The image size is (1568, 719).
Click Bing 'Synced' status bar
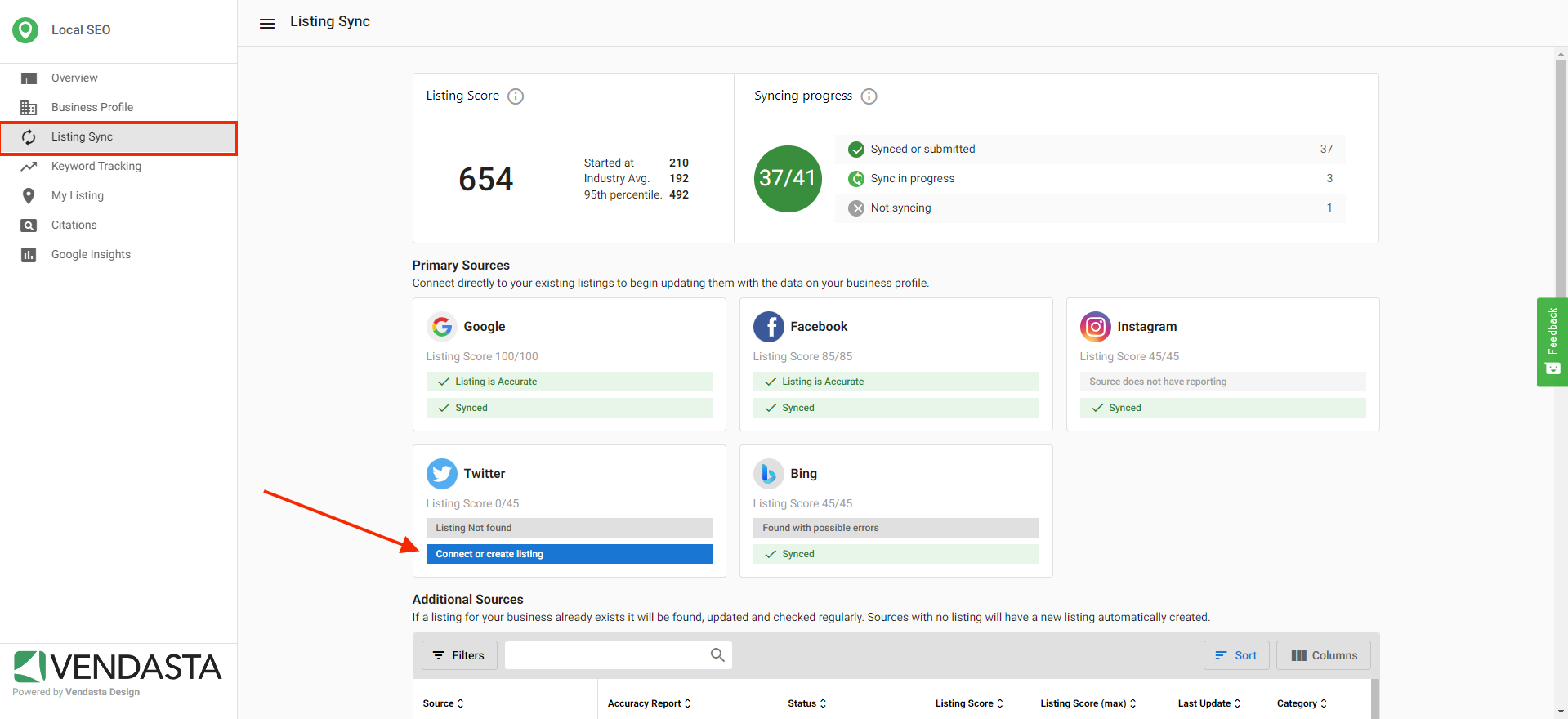(896, 554)
